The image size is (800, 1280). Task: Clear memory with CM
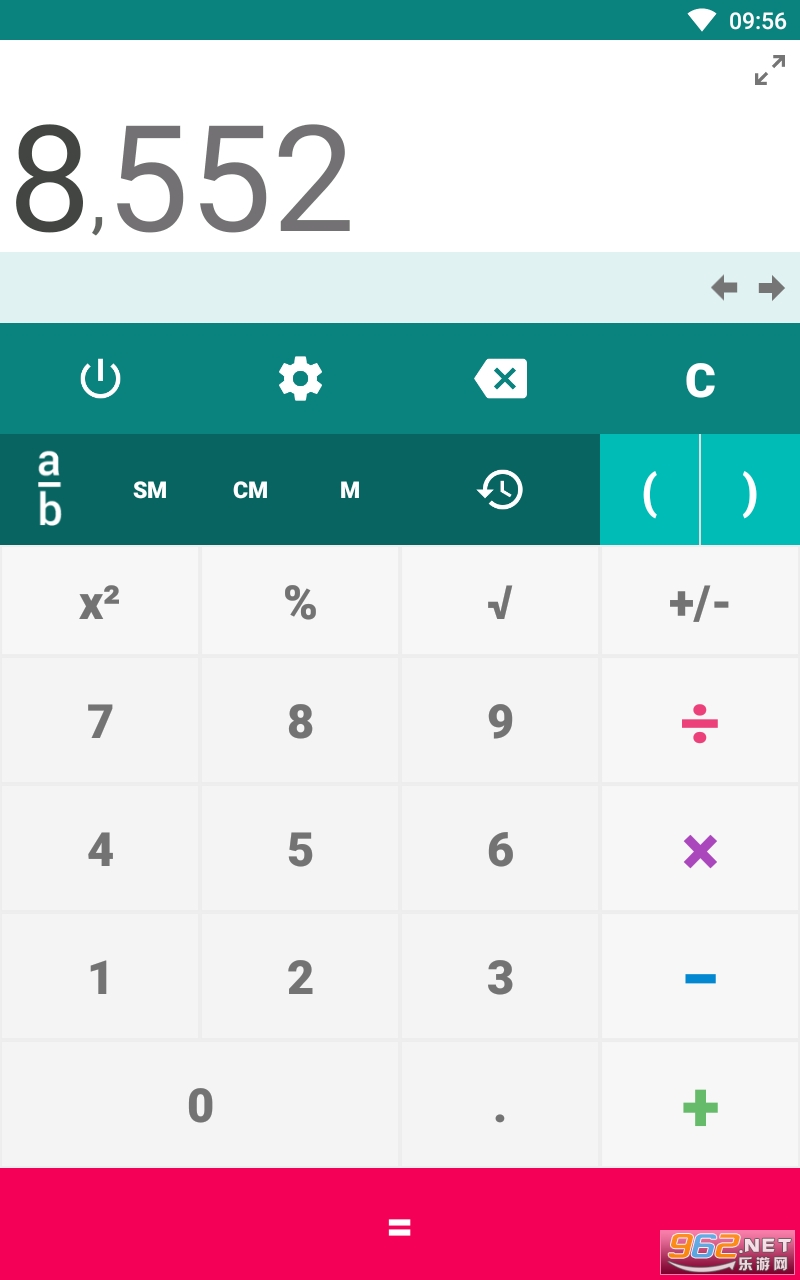click(250, 490)
